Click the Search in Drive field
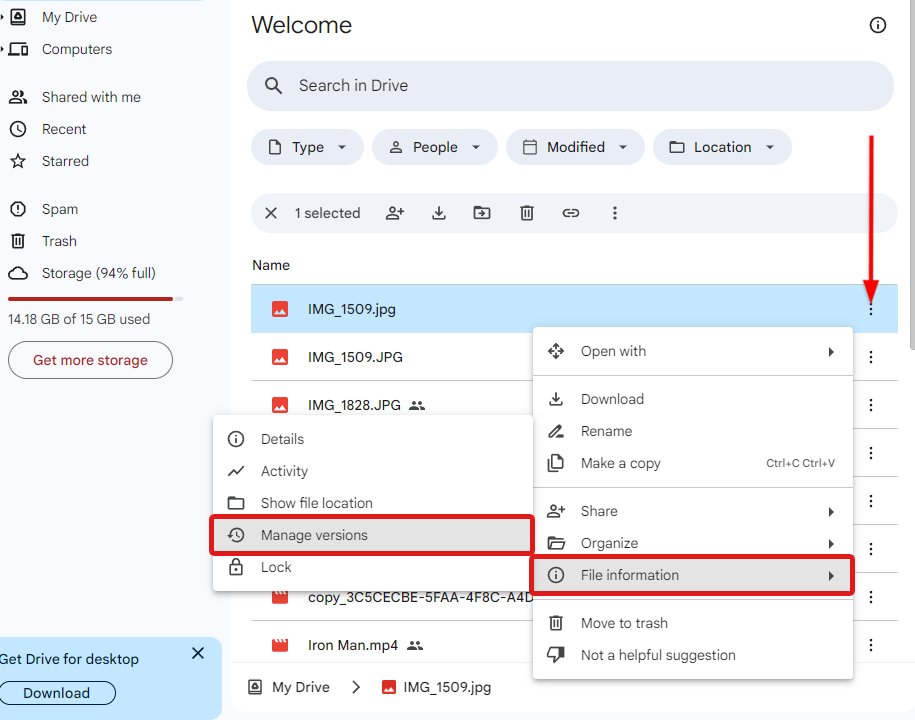 [x=570, y=86]
